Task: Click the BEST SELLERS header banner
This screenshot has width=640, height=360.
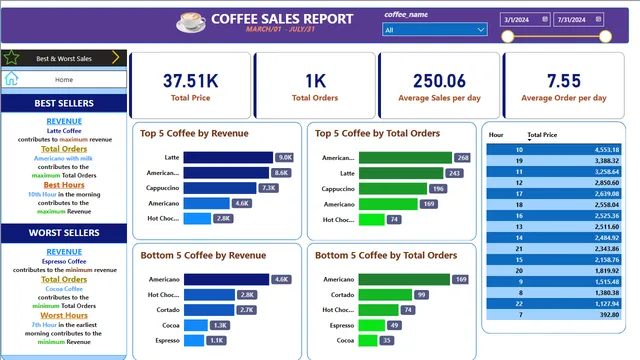Action: [x=64, y=103]
